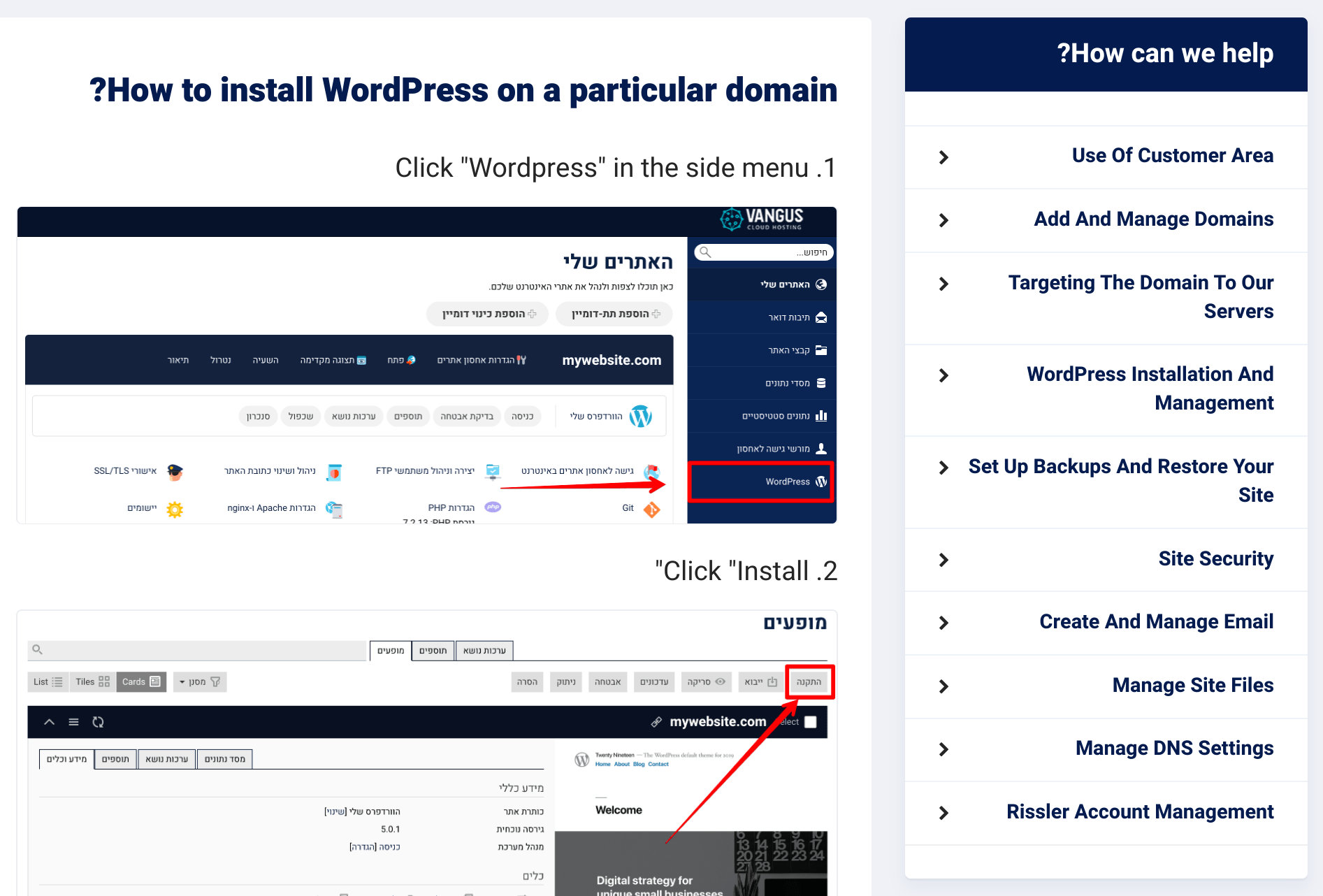Open the filter funnel dropdown
Image resolution: width=1323 pixels, height=896 pixels.
tap(200, 681)
